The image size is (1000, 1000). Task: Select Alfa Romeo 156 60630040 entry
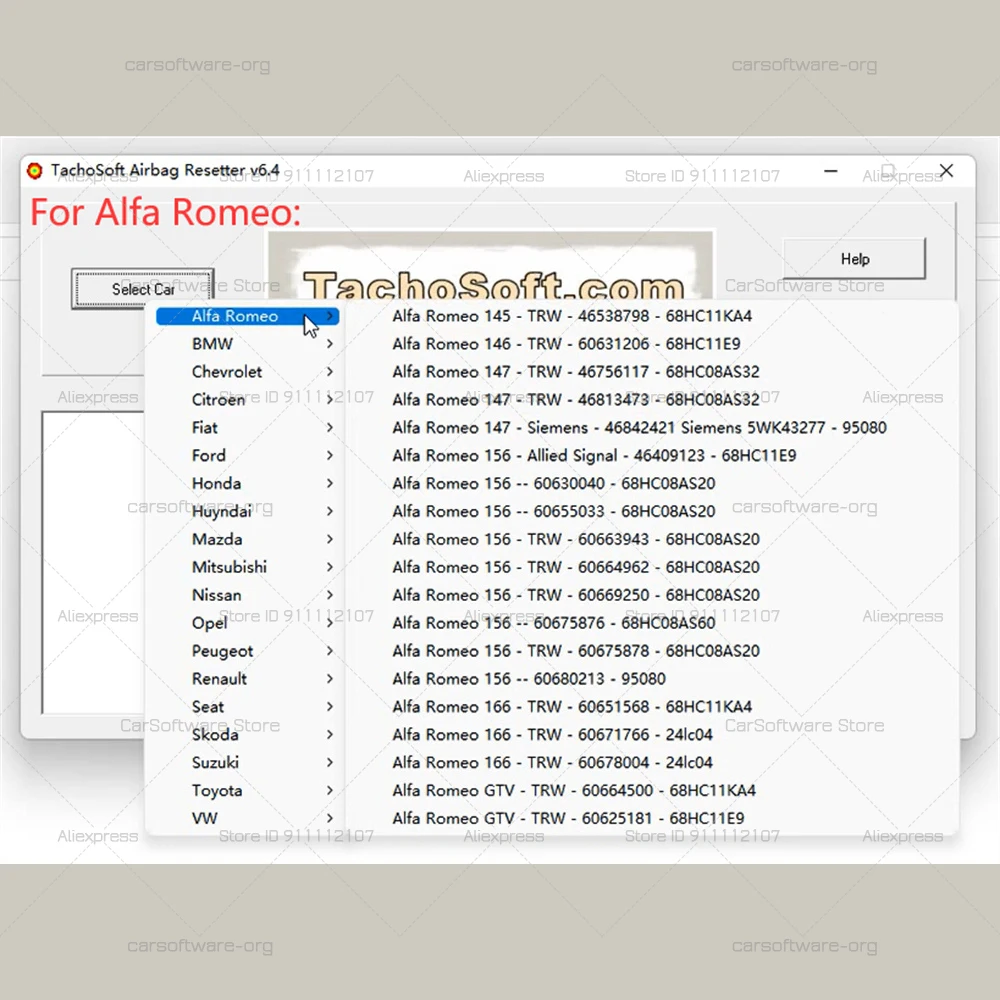click(554, 483)
